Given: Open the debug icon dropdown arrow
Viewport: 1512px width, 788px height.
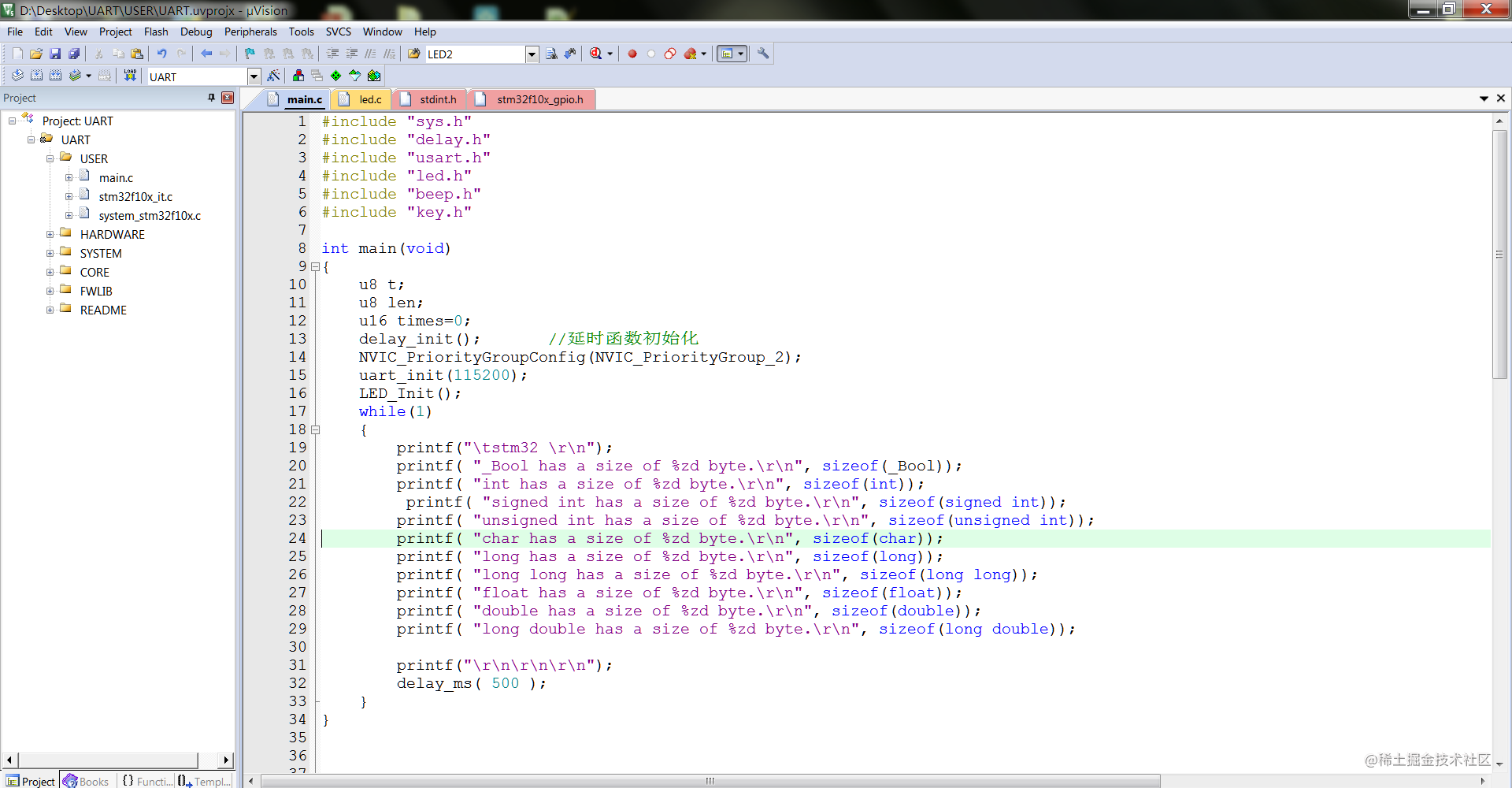Looking at the screenshot, I should pos(610,54).
